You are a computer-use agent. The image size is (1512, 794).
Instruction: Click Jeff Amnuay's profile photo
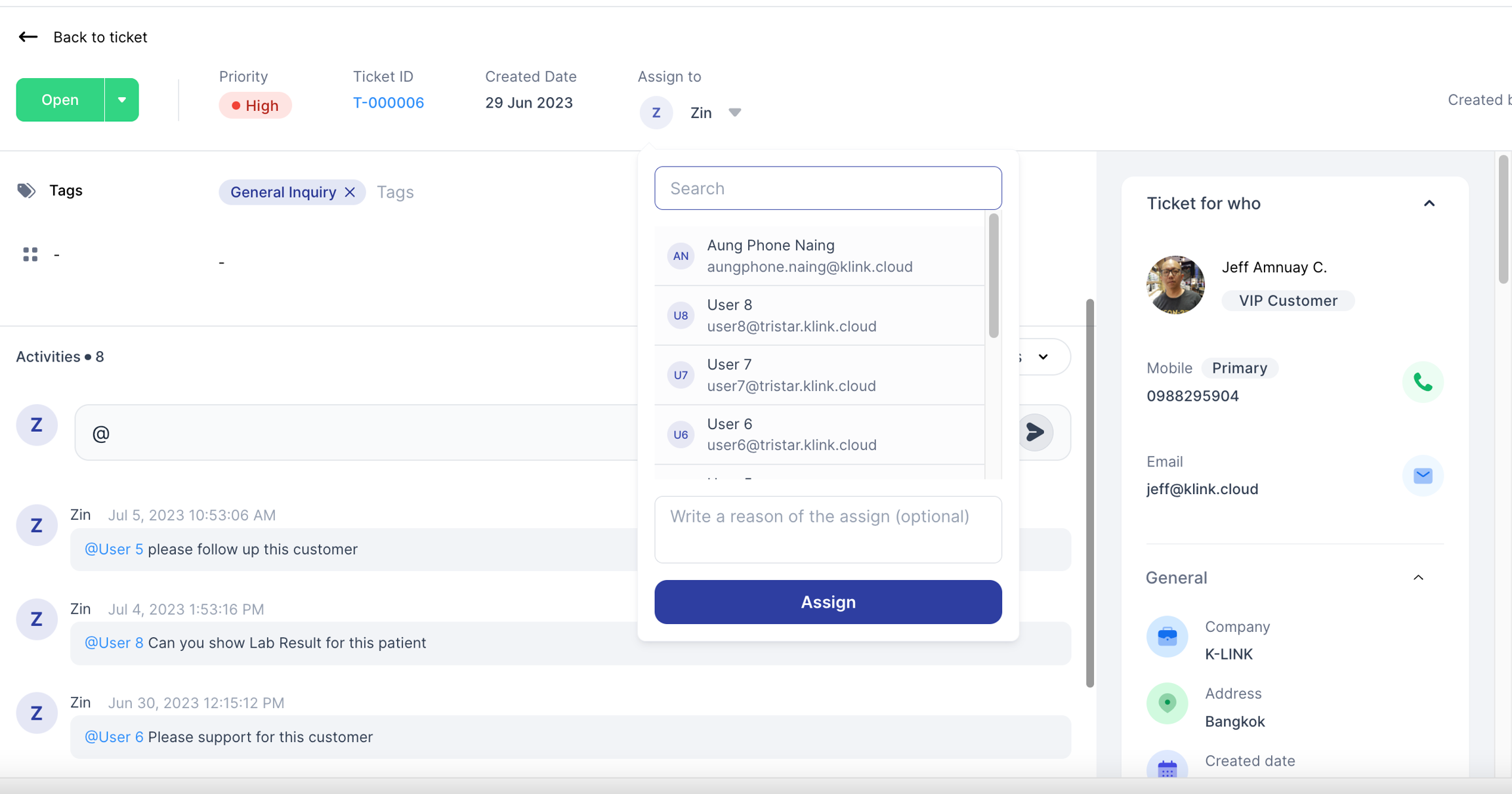[1175, 285]
